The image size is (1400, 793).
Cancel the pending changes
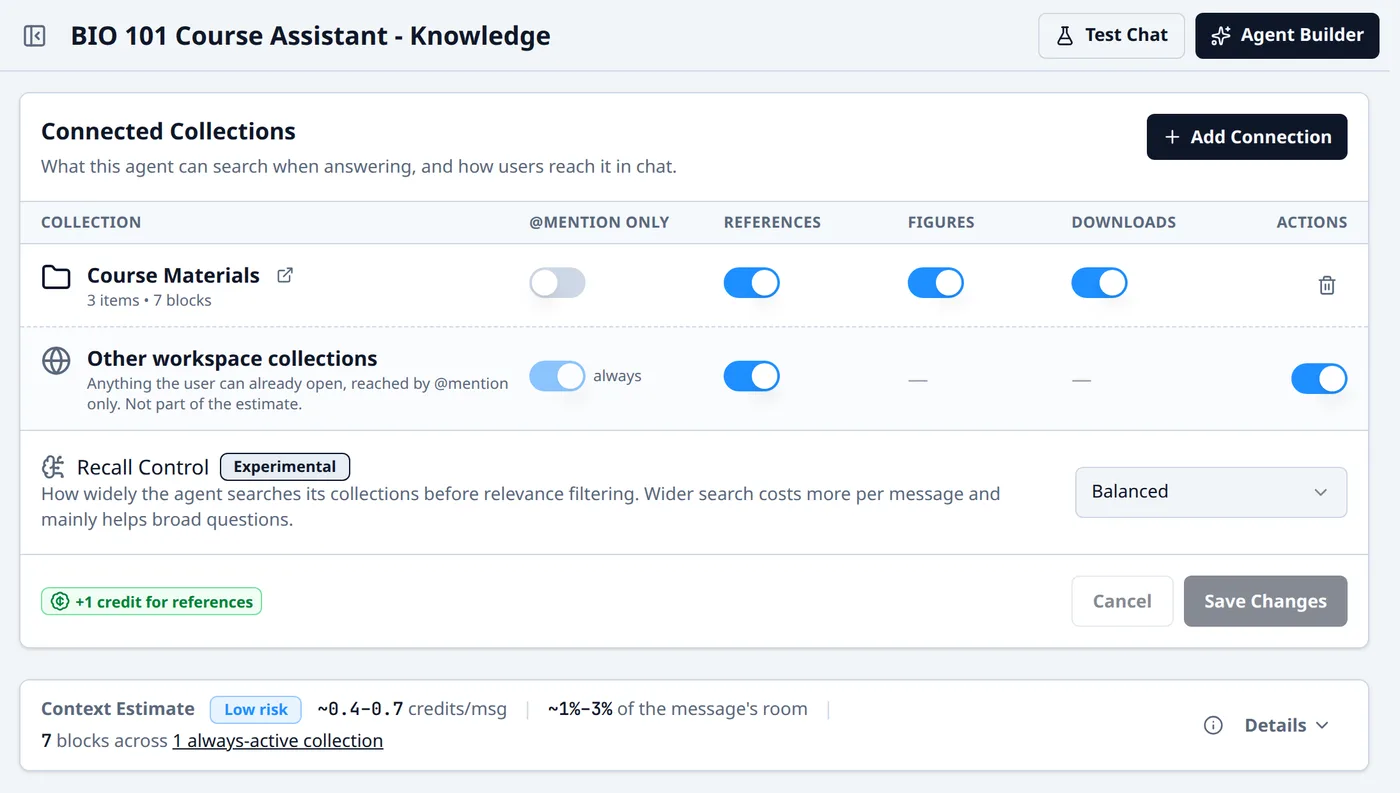[x=1122, y=601]
